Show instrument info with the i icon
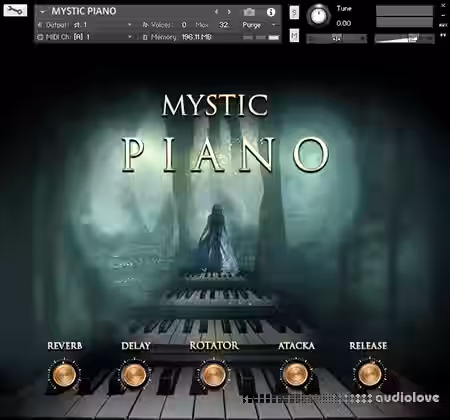The width and height of the screenshot is (450, 420). coord(271,12)
